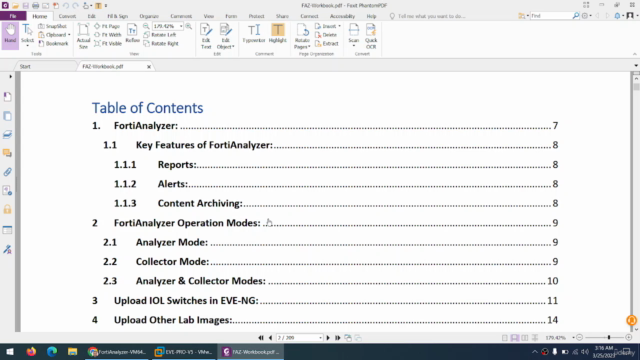Viewport: 640px width, 360px height.
Task: Switch to the Convert ribbon tab
Action: [67, 16]
